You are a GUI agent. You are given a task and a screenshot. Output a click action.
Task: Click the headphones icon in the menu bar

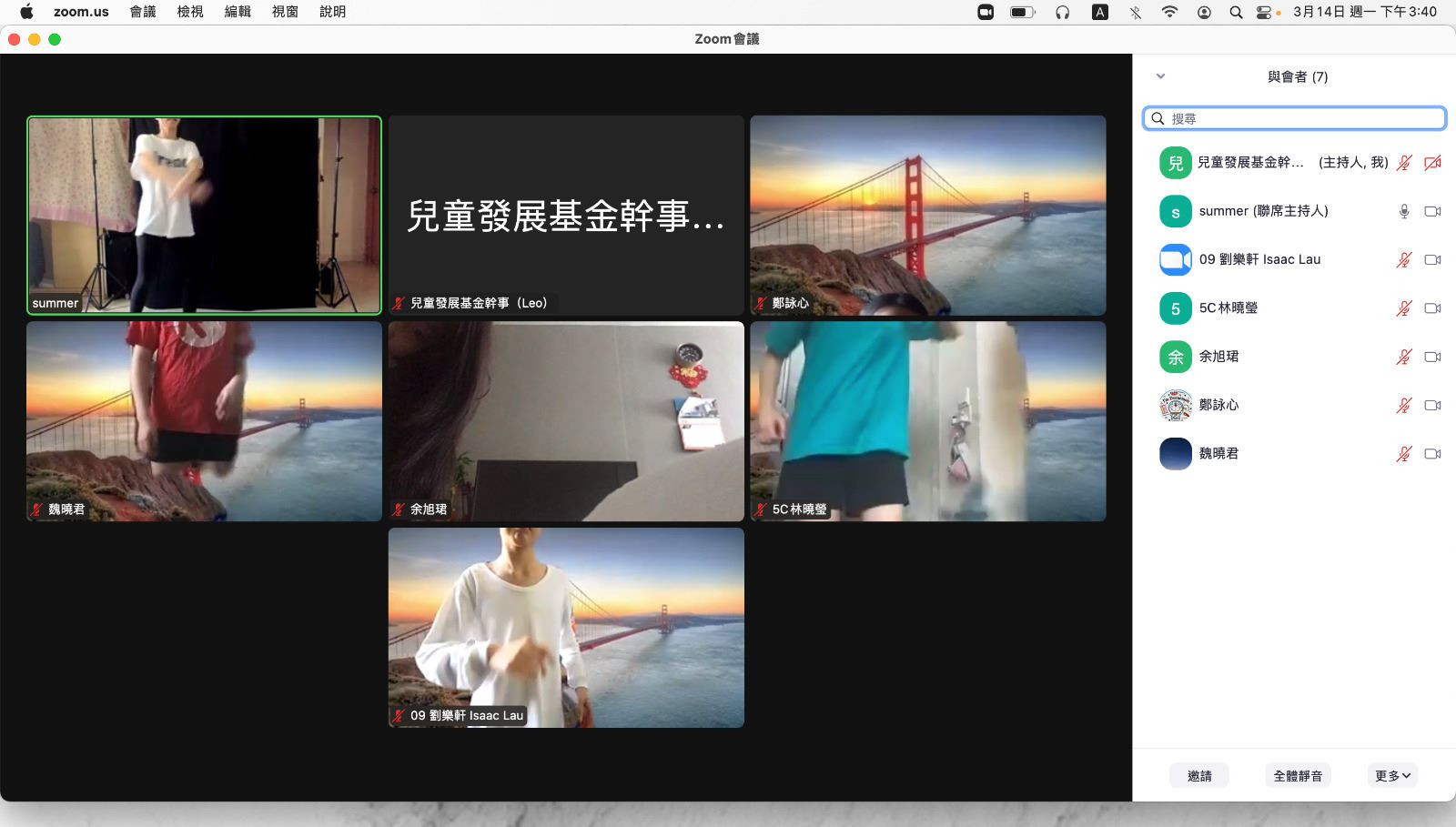pos(1062,12)
